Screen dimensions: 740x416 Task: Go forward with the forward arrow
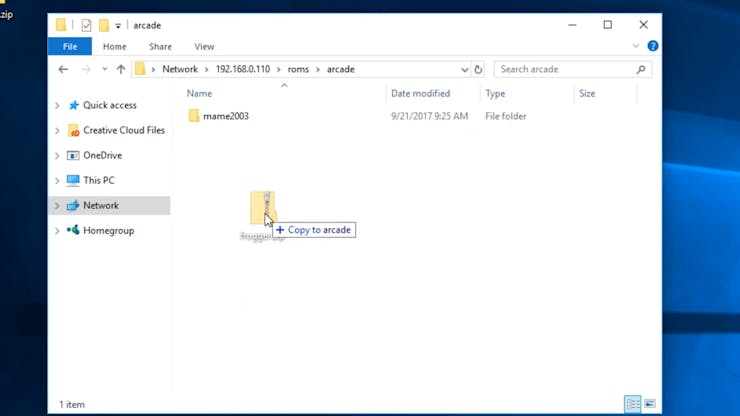point(86,69)
